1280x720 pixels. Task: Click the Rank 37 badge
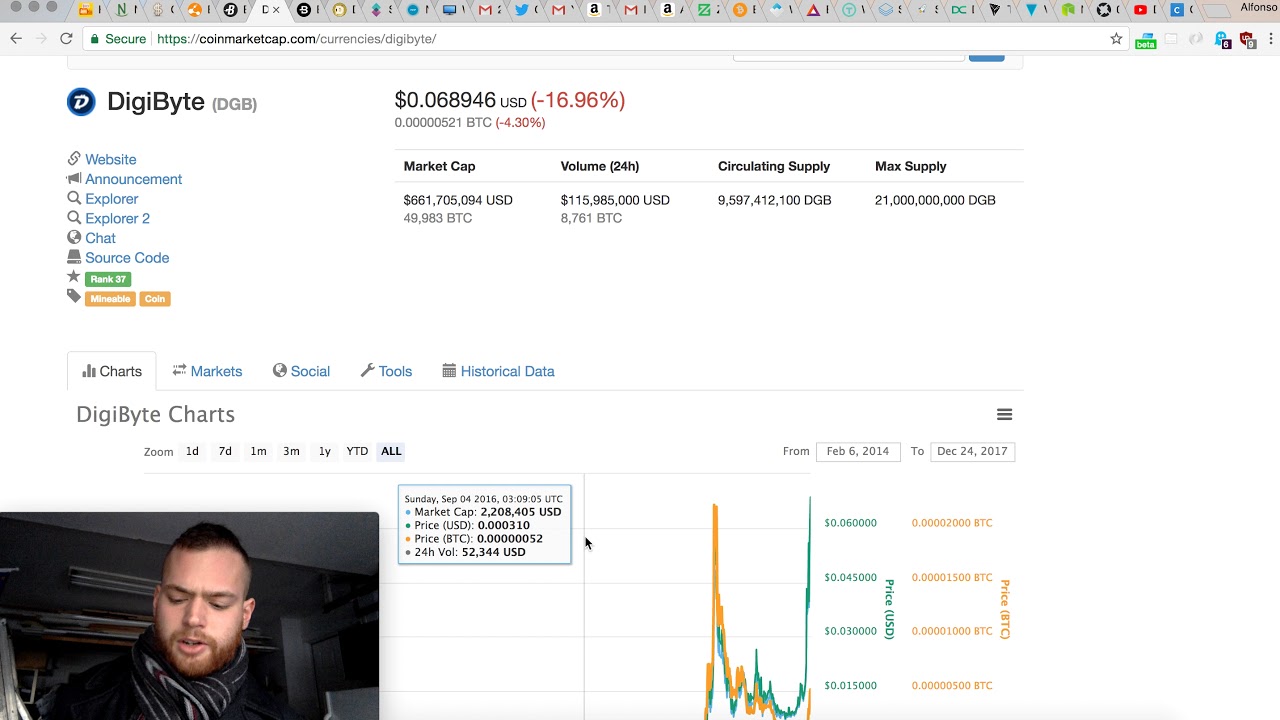click(x=108, y=279)
